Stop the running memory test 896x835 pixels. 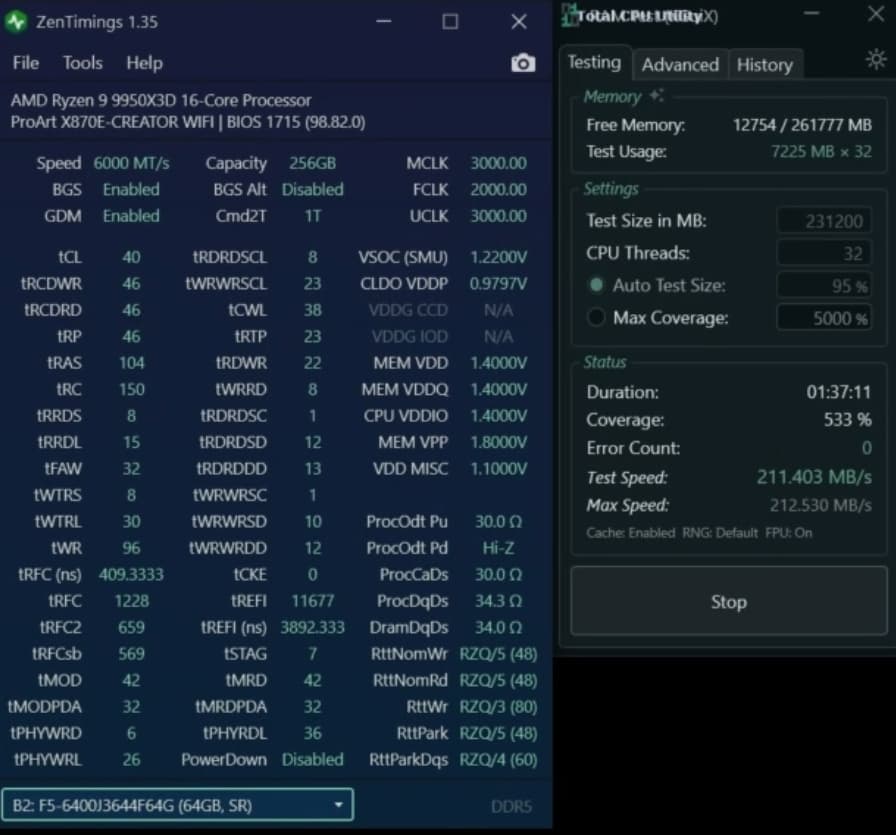coord(729,601)
